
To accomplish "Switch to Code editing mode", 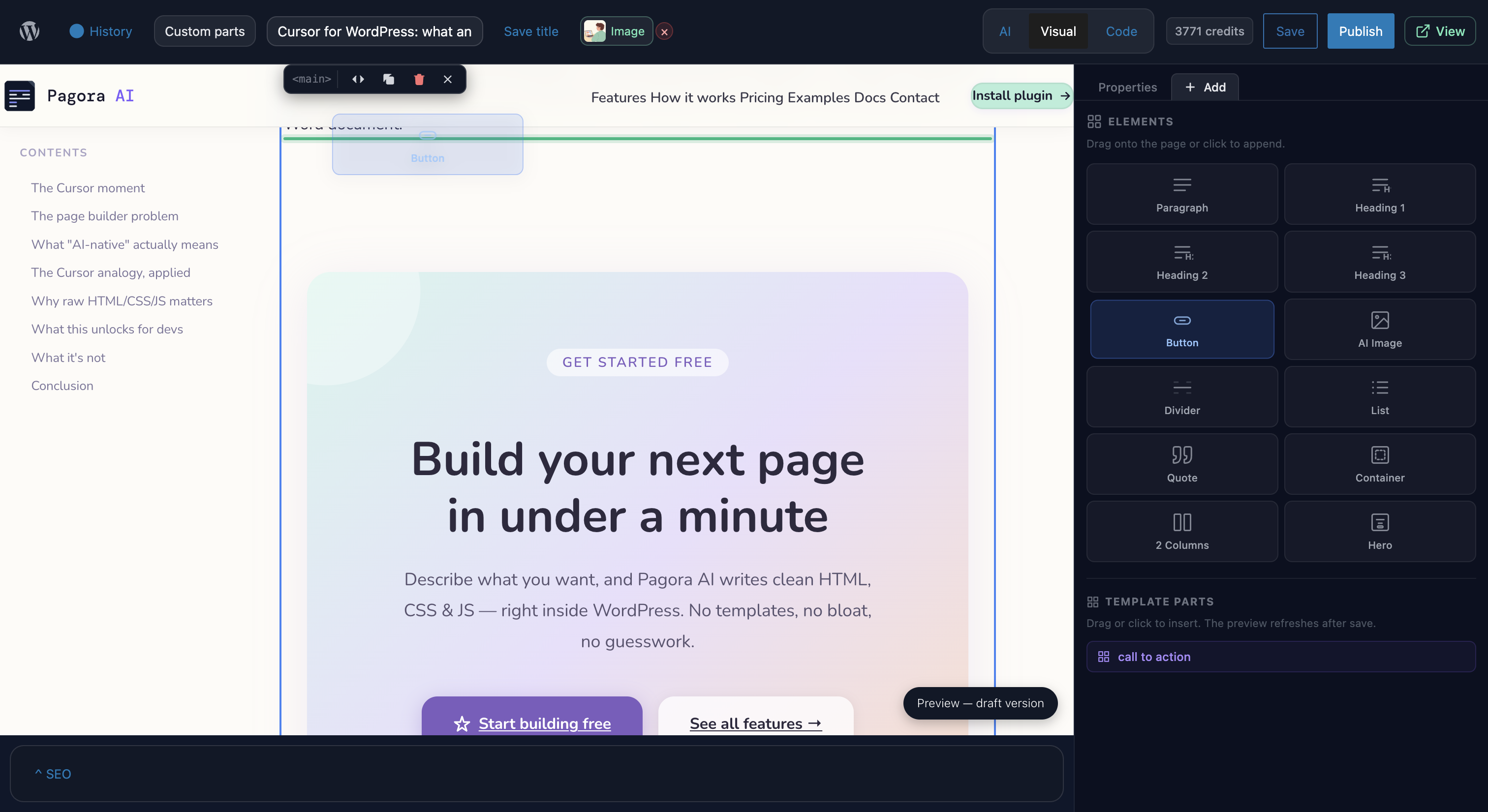I will tap(1120, 31).
